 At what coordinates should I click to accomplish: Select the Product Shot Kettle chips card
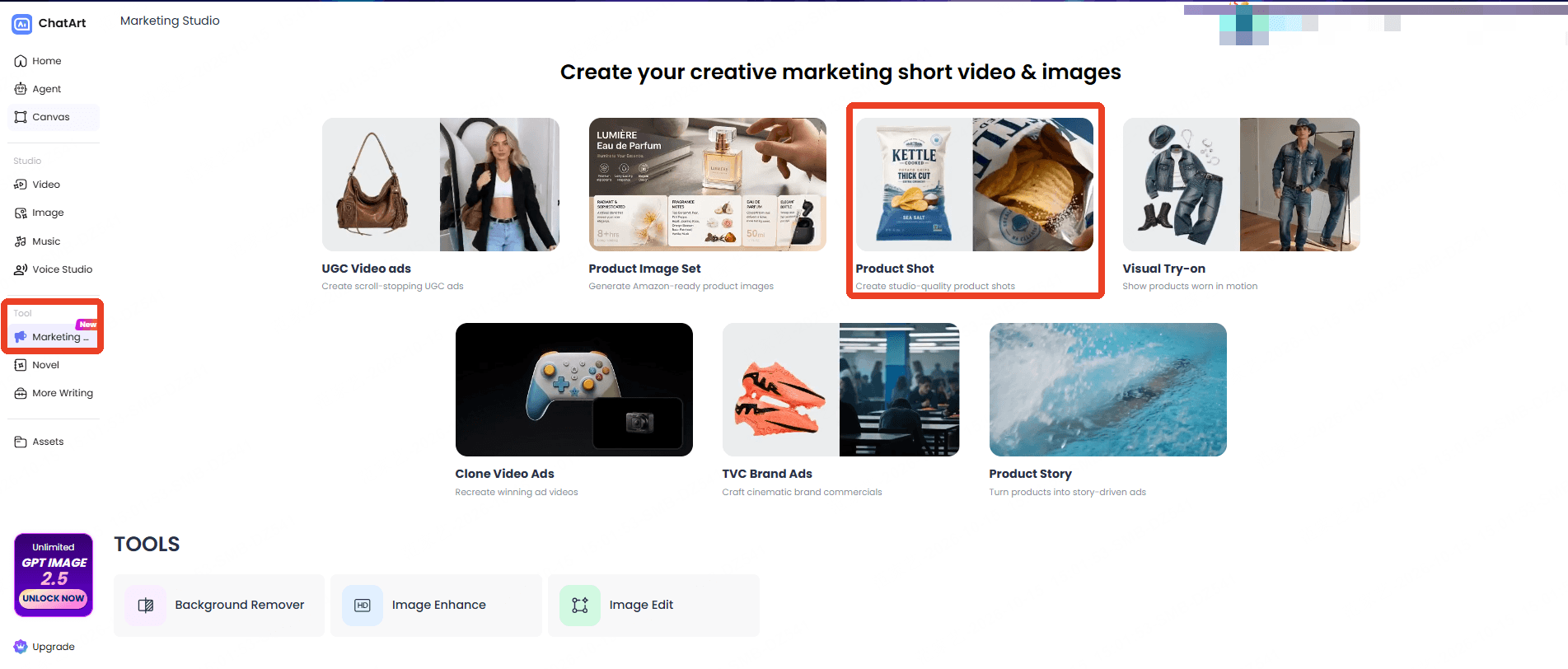pyautogui.click(x=975, y=205)
